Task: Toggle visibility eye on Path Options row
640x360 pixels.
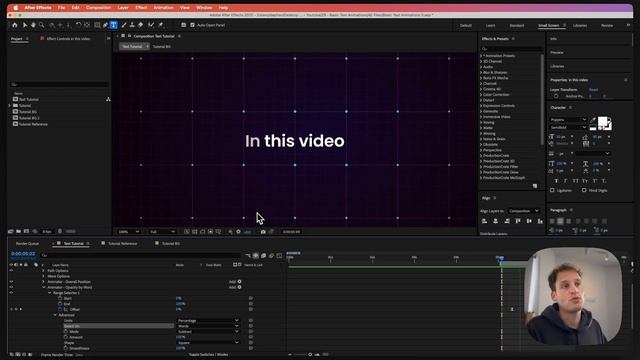Action: pos(11,271)
